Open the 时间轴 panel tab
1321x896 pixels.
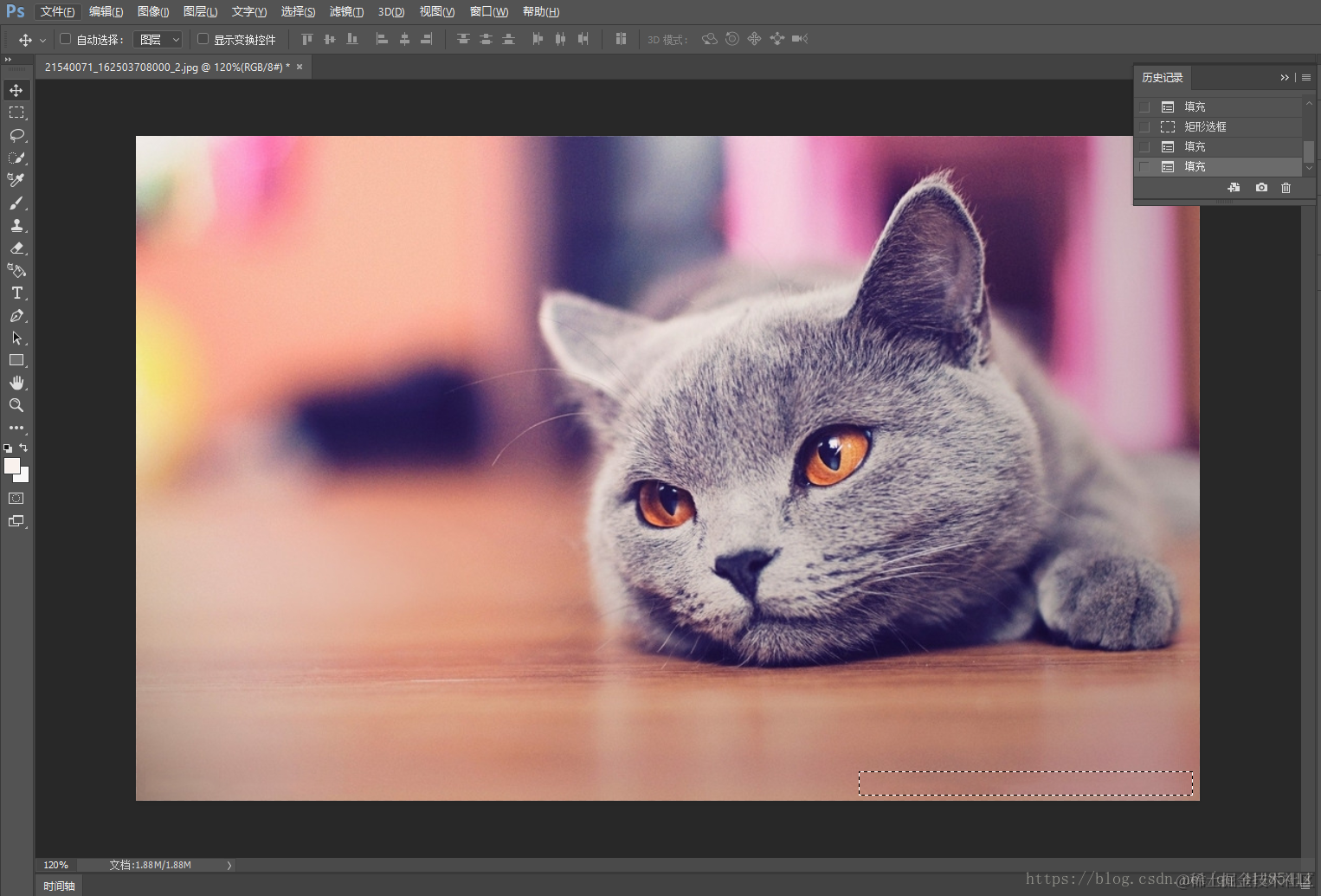(x=59, y=886)
